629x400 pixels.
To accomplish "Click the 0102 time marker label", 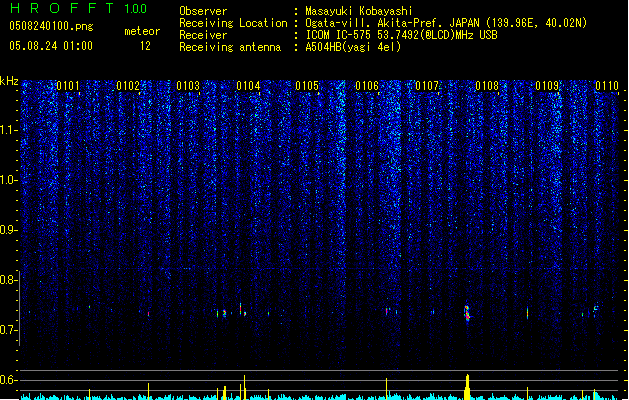I will click(128, 86).
